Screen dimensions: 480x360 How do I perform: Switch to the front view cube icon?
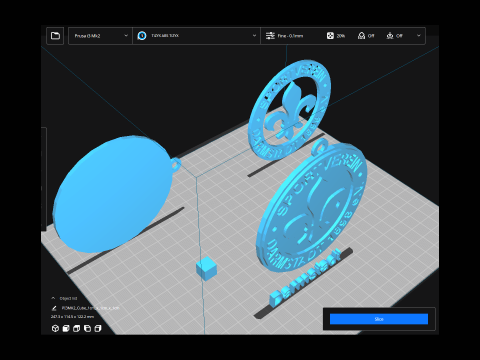(x=66, y=329)
